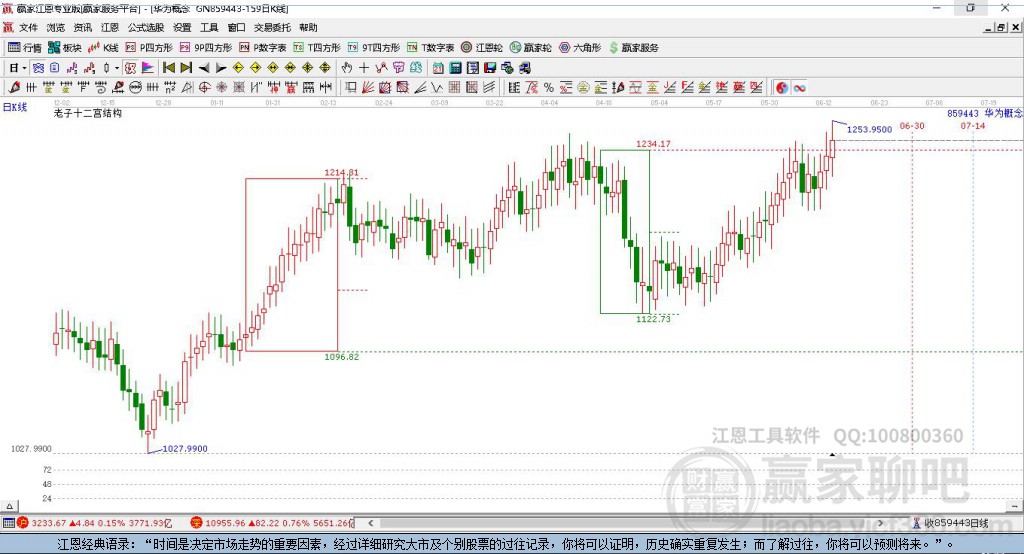Select the hand pan tool
Image resolution: width=1024 pixels, height=554 pixels.
(x=347, y=68)
